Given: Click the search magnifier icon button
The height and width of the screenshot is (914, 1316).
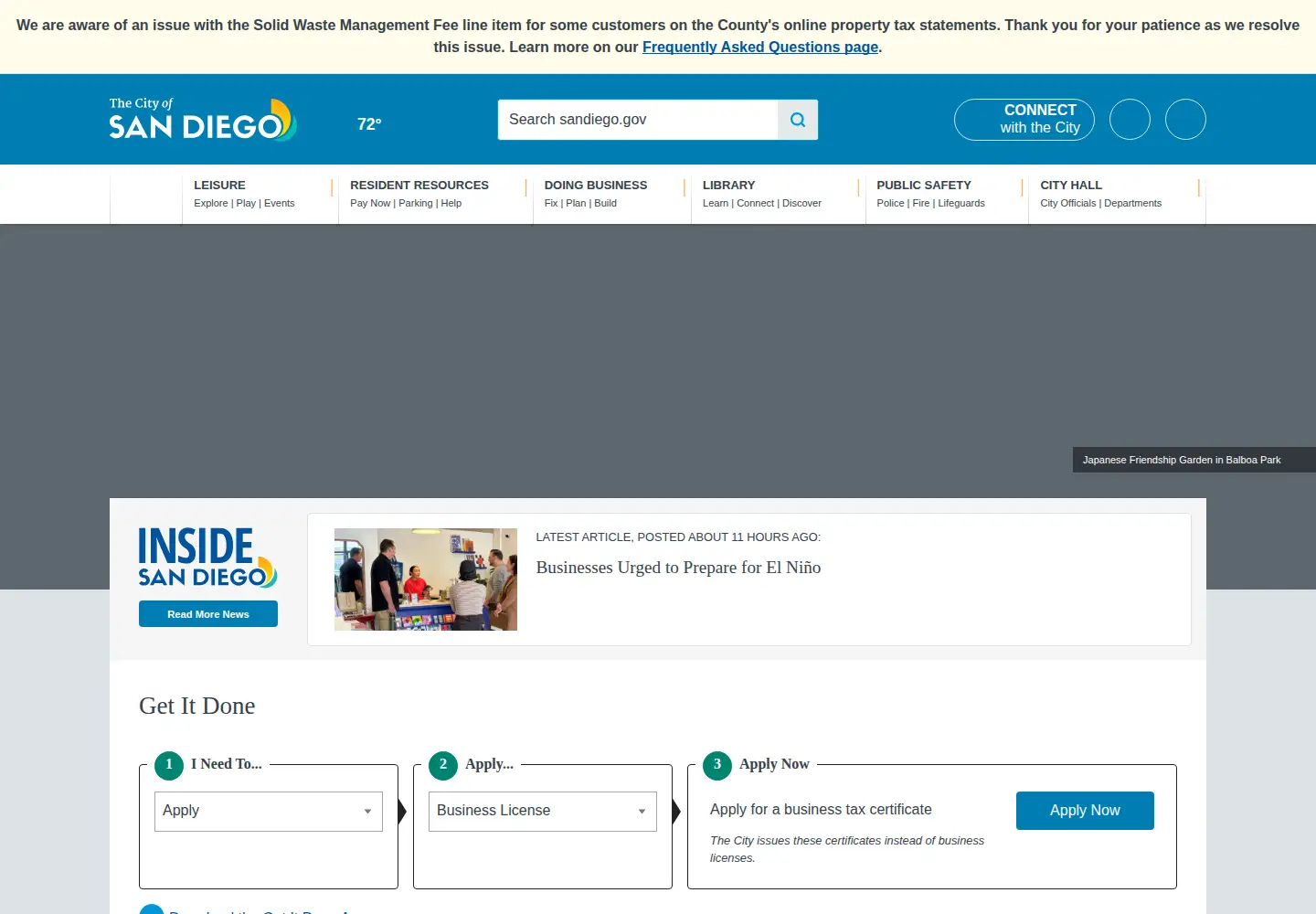Looking at the screenshot, I should (798, 120).
